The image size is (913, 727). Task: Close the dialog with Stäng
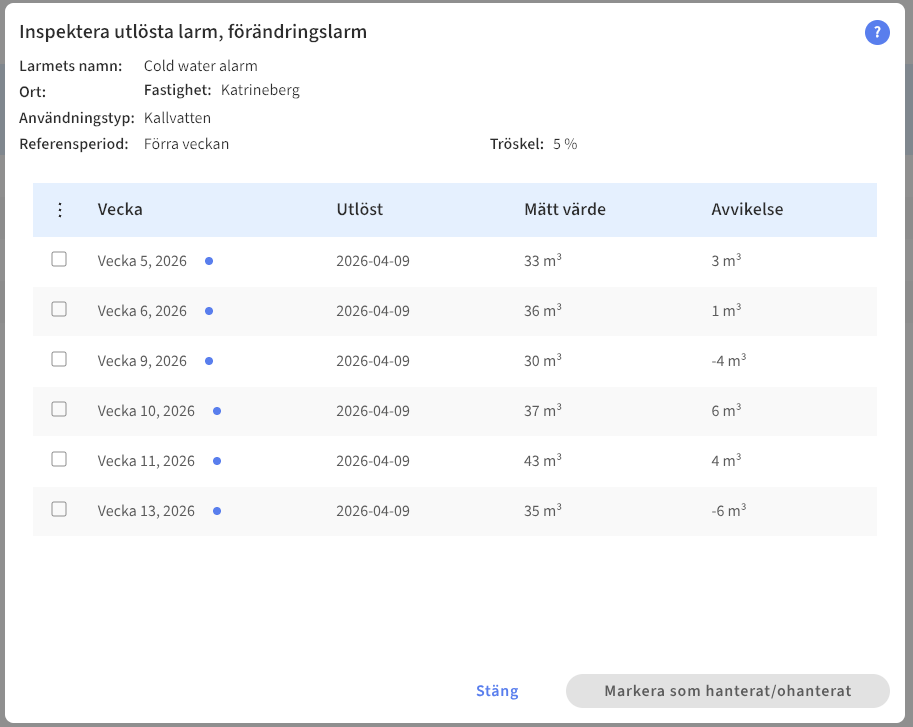pos(497,691)
